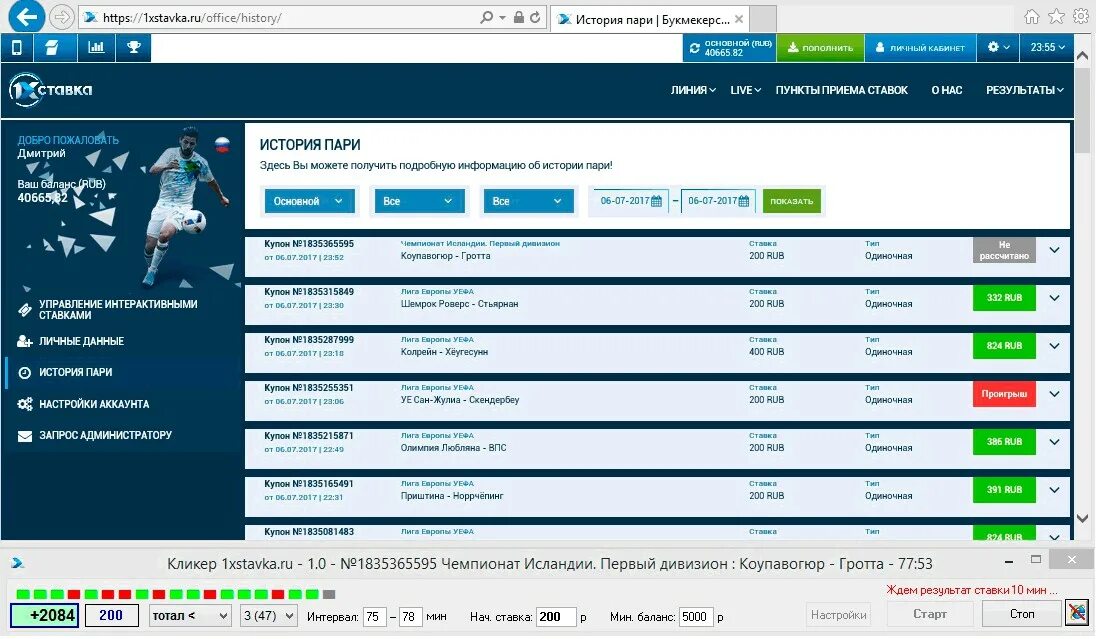Click the green ПОКАЗАТЬ button
This screenshot has width=1096, height=639.
[791, 201]
